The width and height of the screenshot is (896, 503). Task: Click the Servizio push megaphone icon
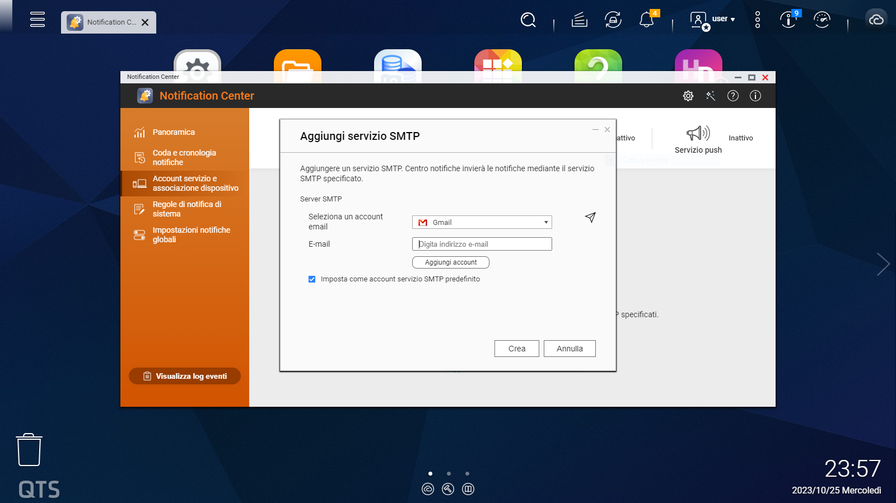[697, 134]
